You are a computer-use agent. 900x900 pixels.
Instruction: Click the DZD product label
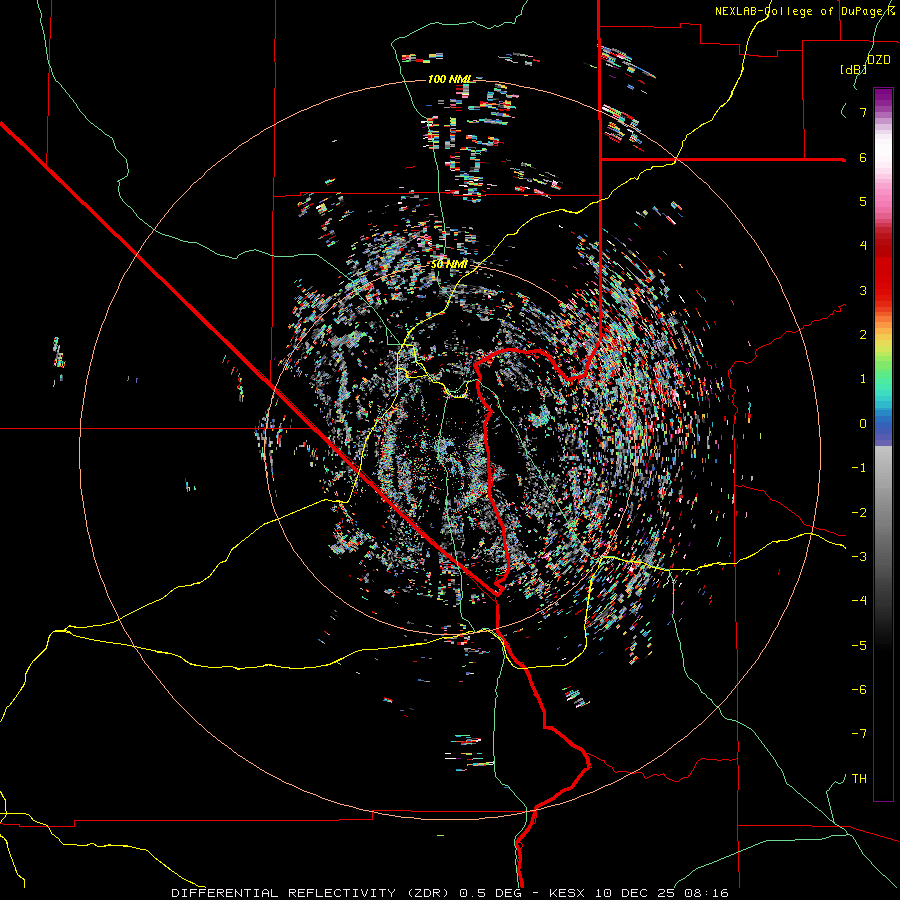point(878,60)
